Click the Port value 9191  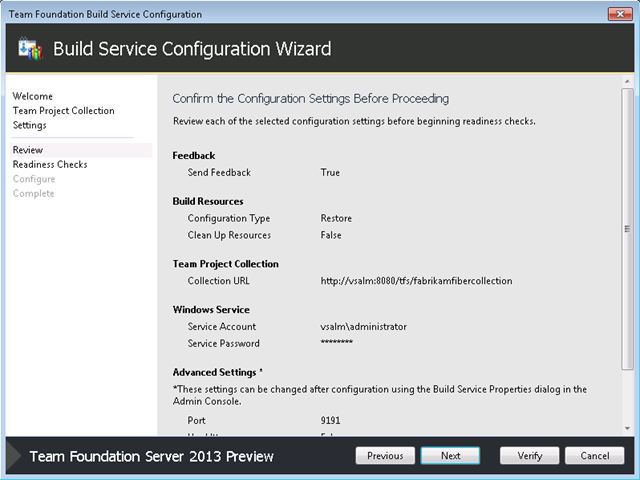point(330,420)
